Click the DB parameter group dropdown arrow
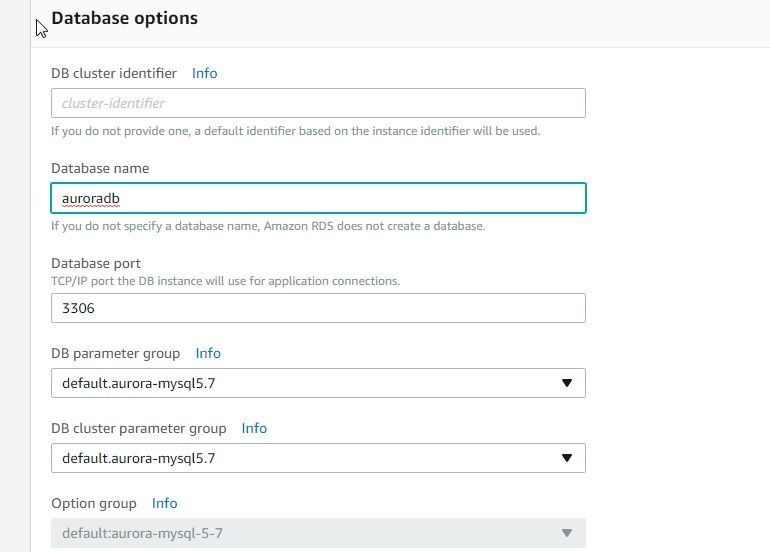The height and width of the screenshot is (552, 770). pyautogui.click(x=567, y=383)
